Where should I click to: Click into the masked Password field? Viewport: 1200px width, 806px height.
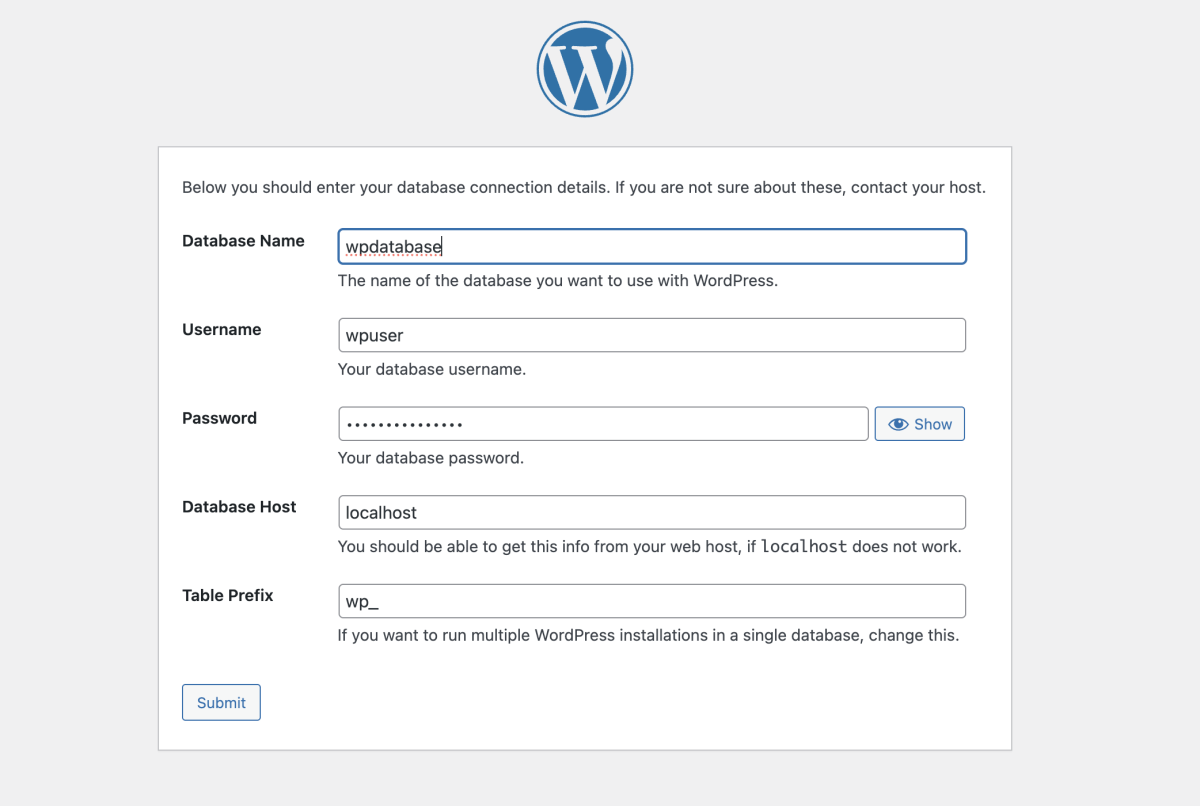603,424
